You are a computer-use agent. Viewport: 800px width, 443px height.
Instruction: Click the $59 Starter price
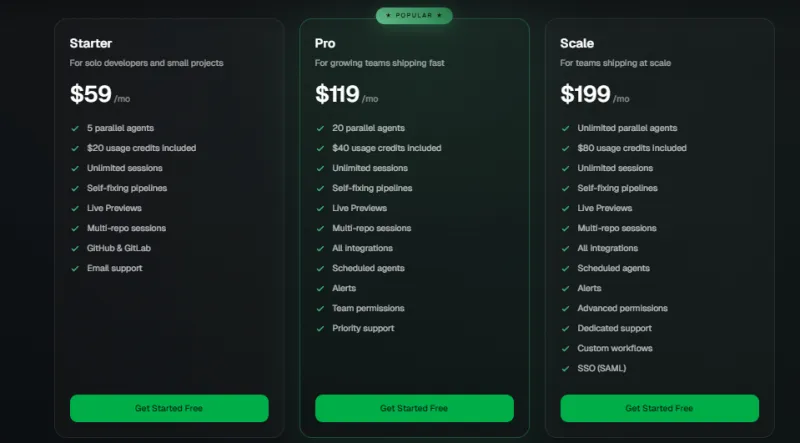[x=90, y=95]
